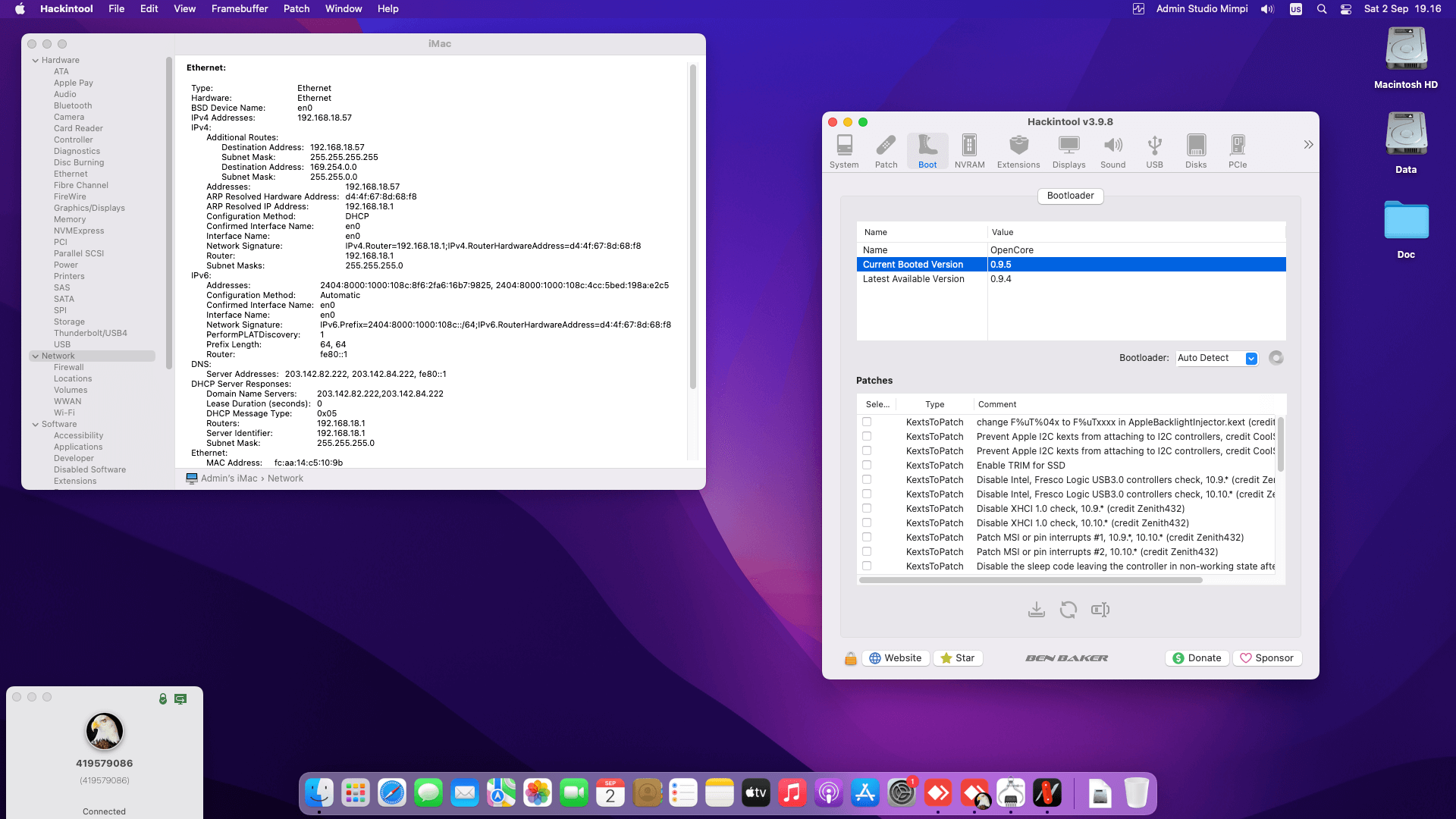Screen dimensions: 1456x819
Task: Check the Enable TRIM for SSD checkbox
Action: (x=867, y=465)
